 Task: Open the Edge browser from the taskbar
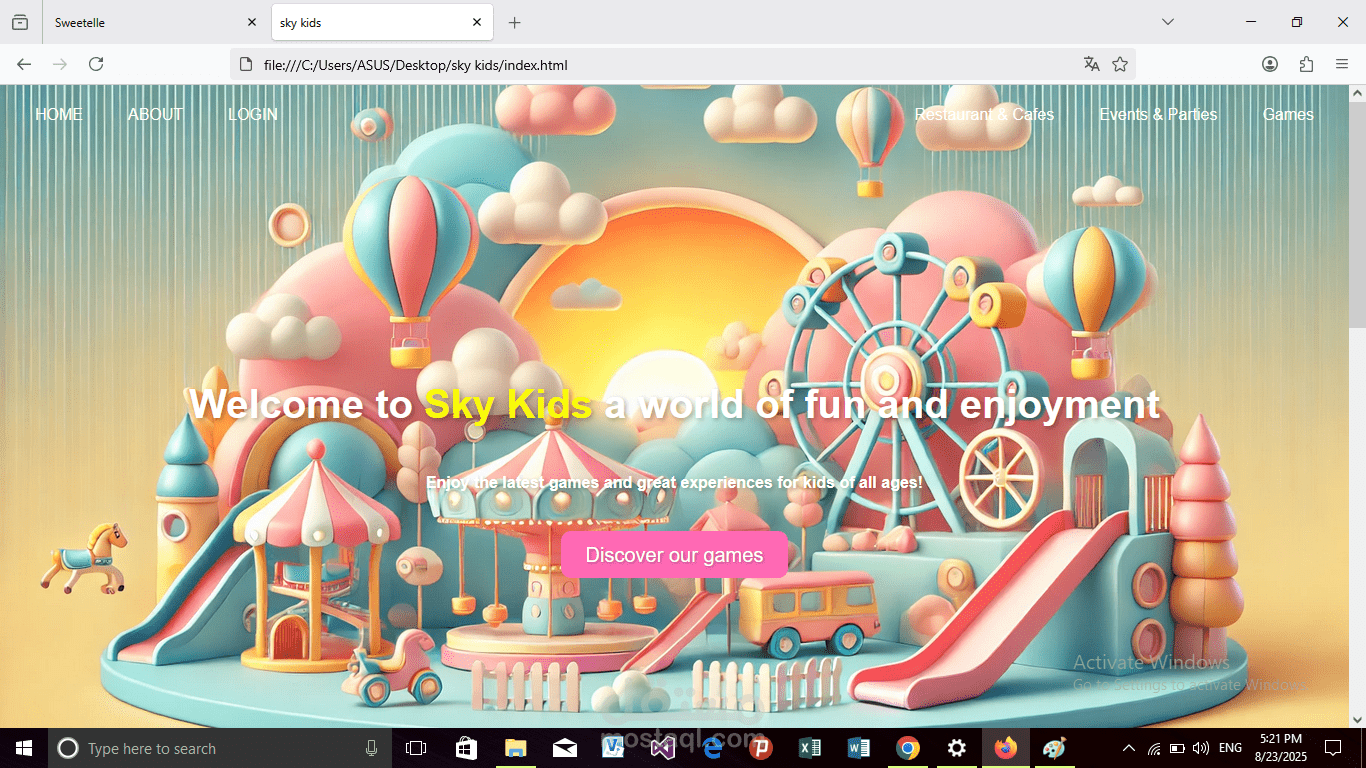[712, 748]
